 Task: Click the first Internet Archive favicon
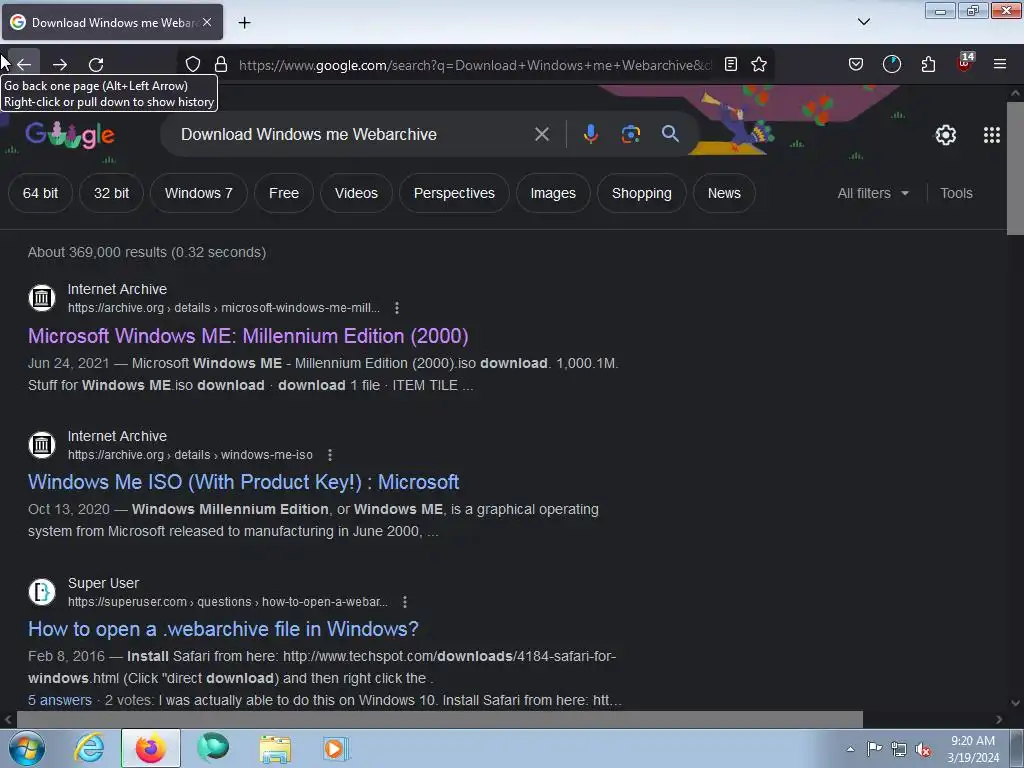(x=42, y=298)
